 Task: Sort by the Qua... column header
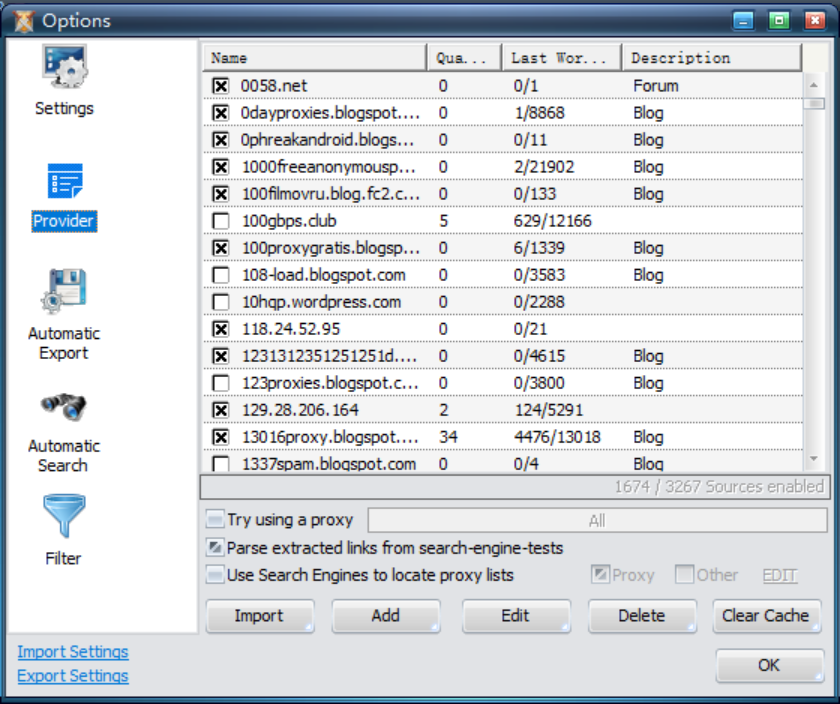tap(464, 58)
